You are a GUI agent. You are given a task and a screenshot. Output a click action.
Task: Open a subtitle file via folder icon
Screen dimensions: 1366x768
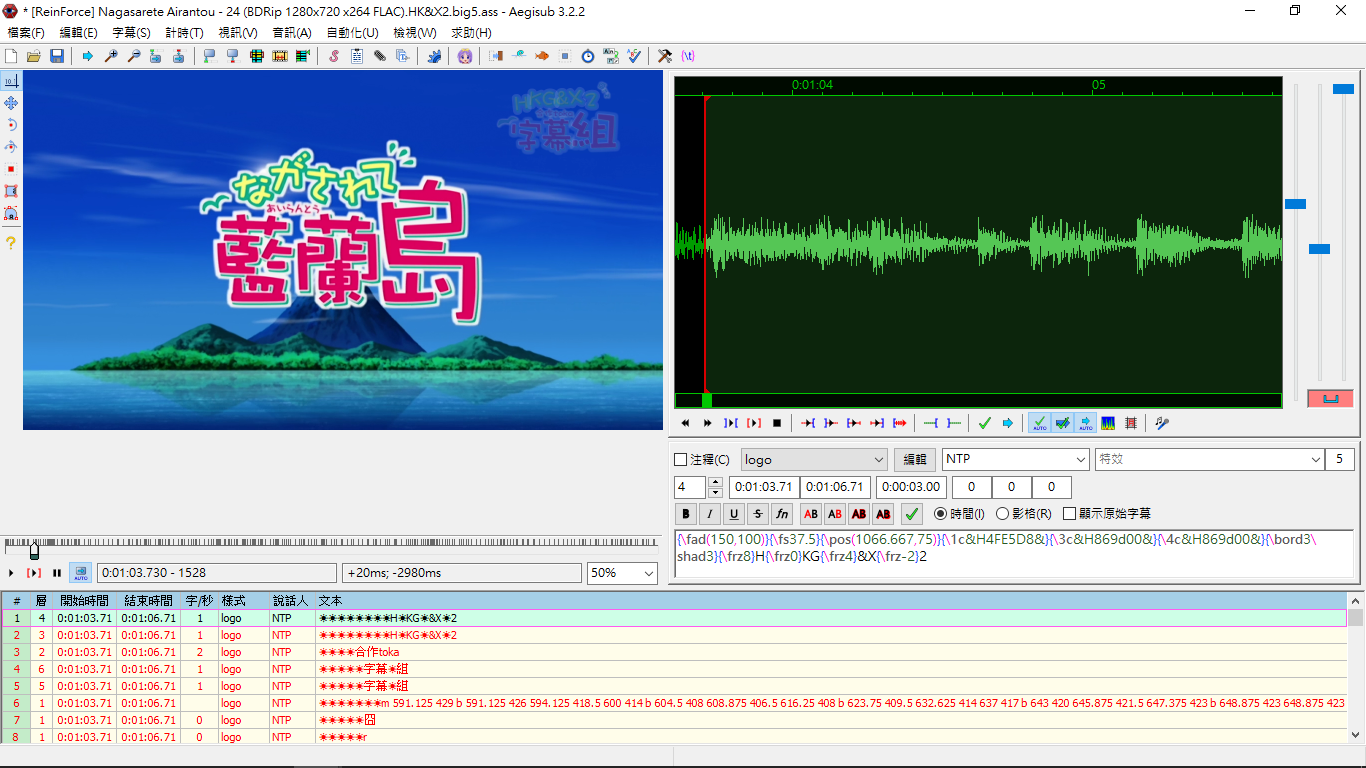[x=34, y=56]
